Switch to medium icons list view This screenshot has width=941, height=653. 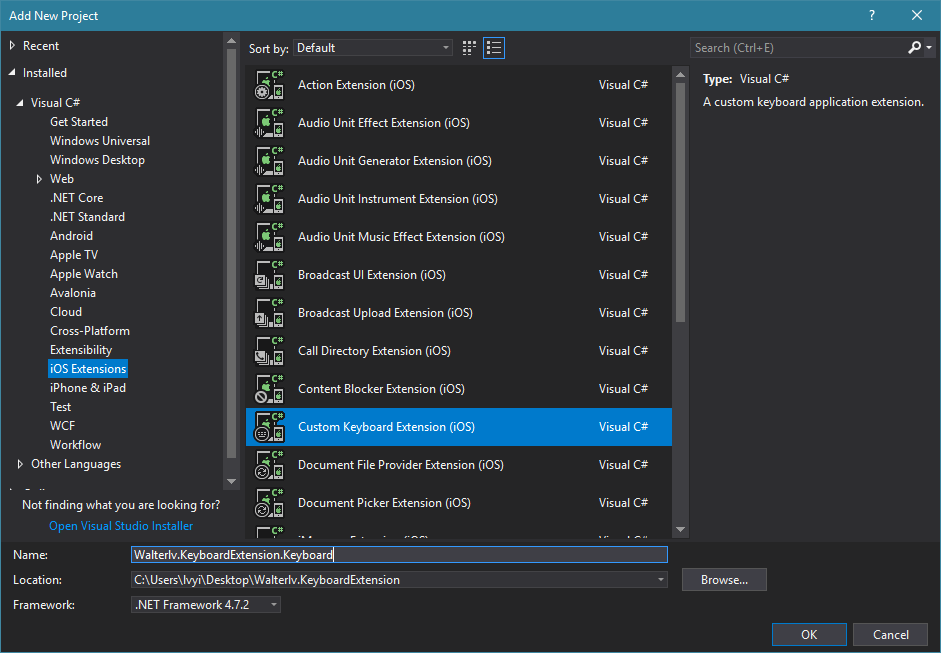[x=494, y=48]
